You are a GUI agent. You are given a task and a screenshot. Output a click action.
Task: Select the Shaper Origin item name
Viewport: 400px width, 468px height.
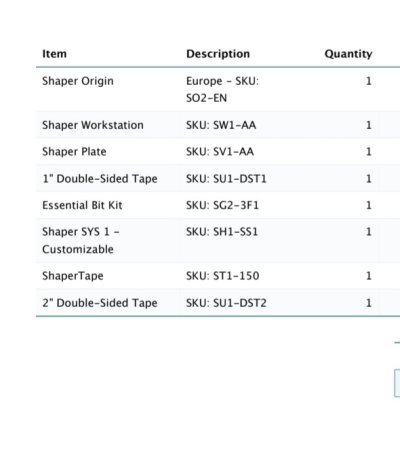[x=78, y=81]
